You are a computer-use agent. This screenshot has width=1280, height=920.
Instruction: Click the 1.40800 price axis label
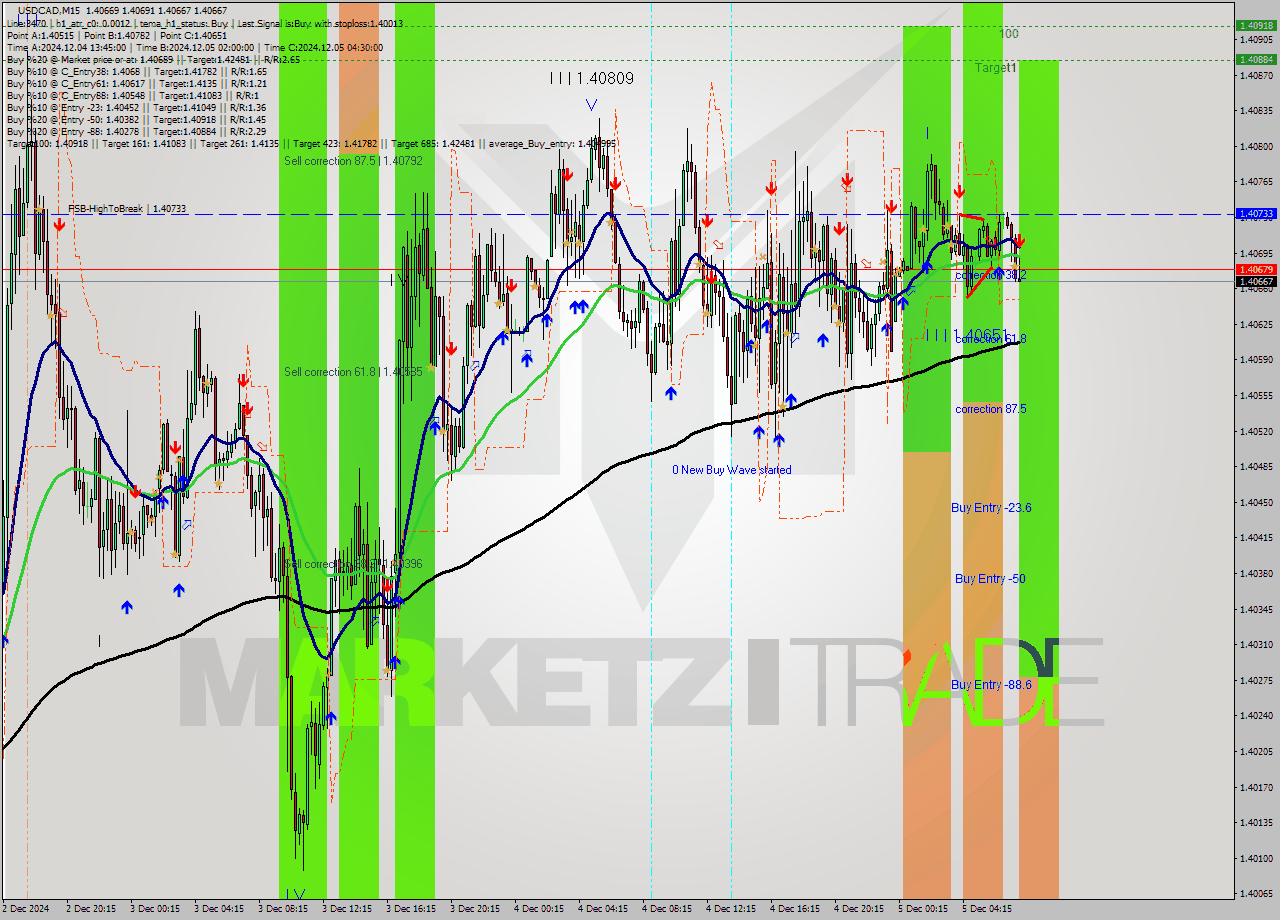click(1255, 146)
